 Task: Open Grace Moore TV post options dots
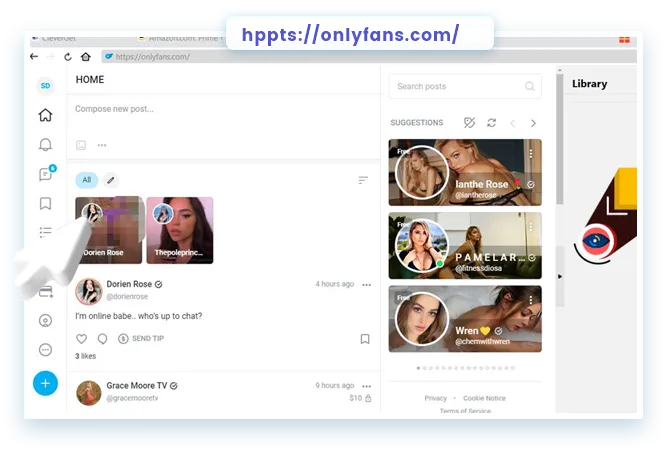point(367,386)
